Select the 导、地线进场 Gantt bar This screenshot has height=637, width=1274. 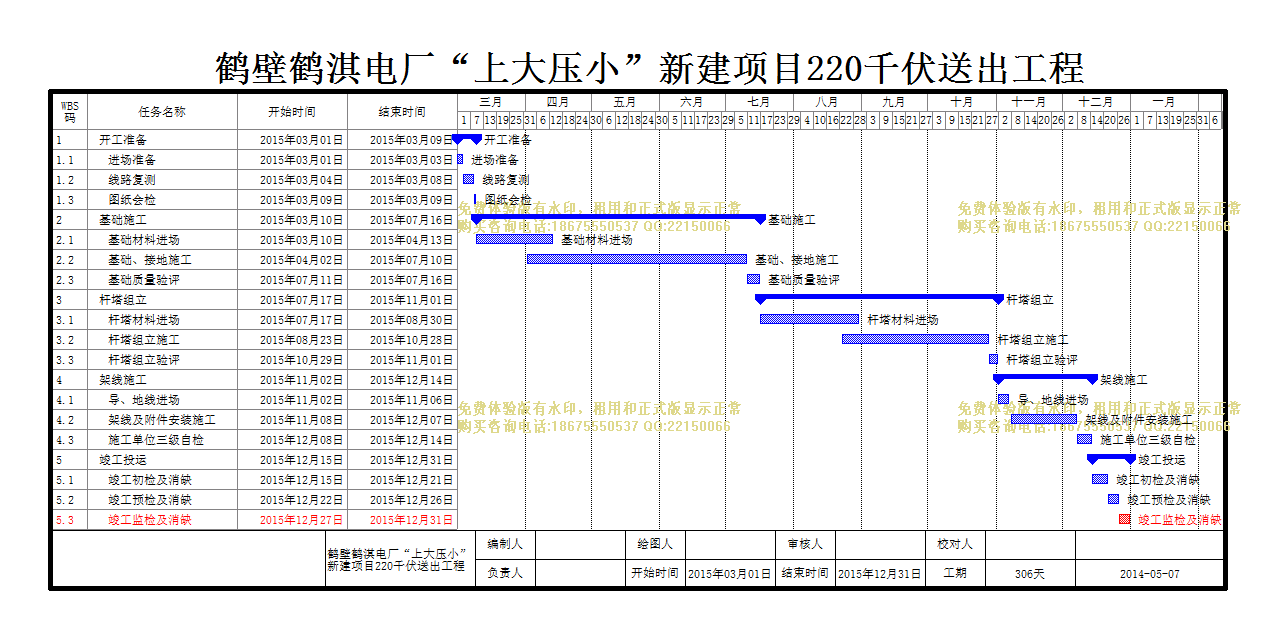(1003, 399)
